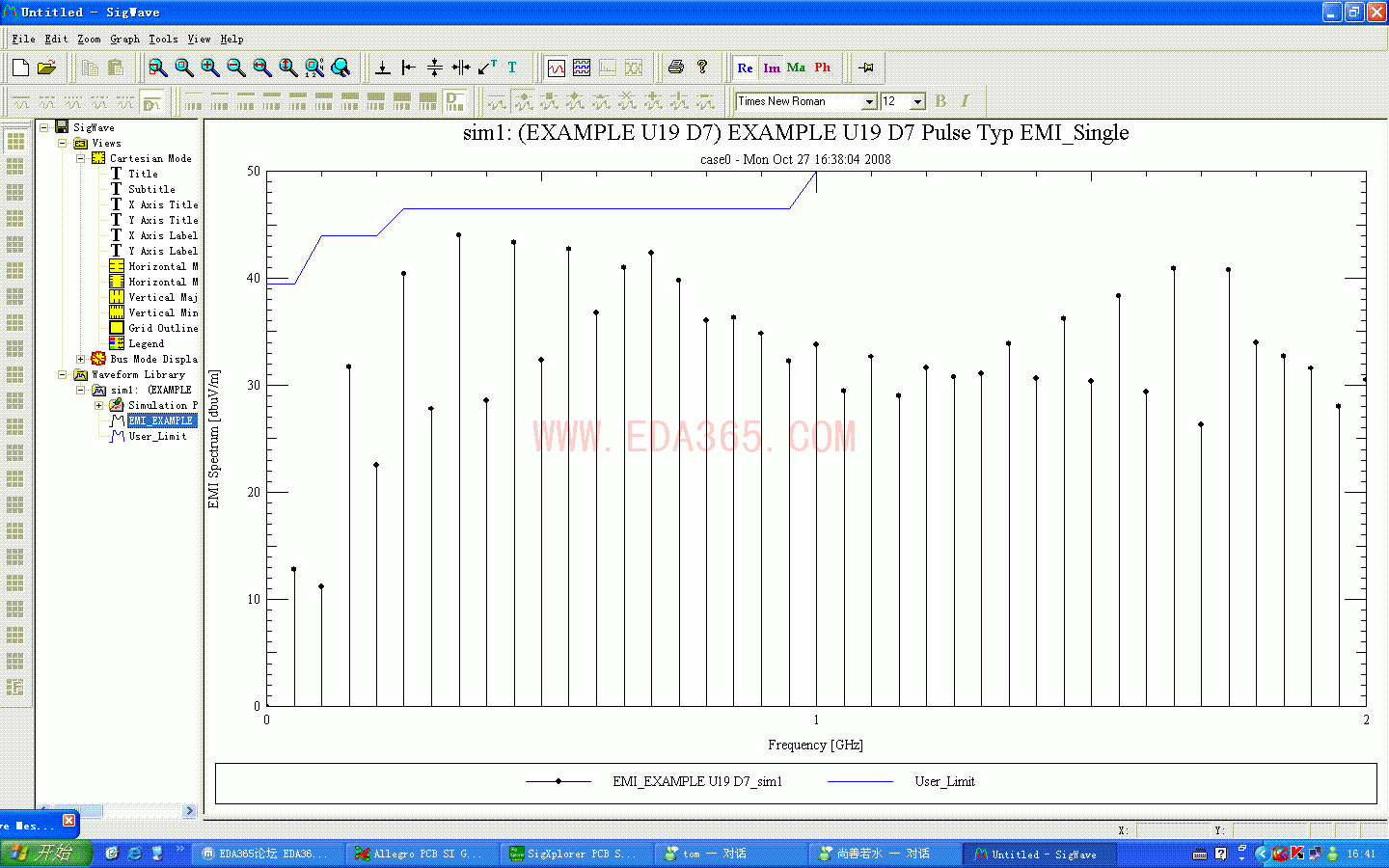Select the Y Axis Label tree item
This screenshot has height=868, width=1389.
coord(163,251)
